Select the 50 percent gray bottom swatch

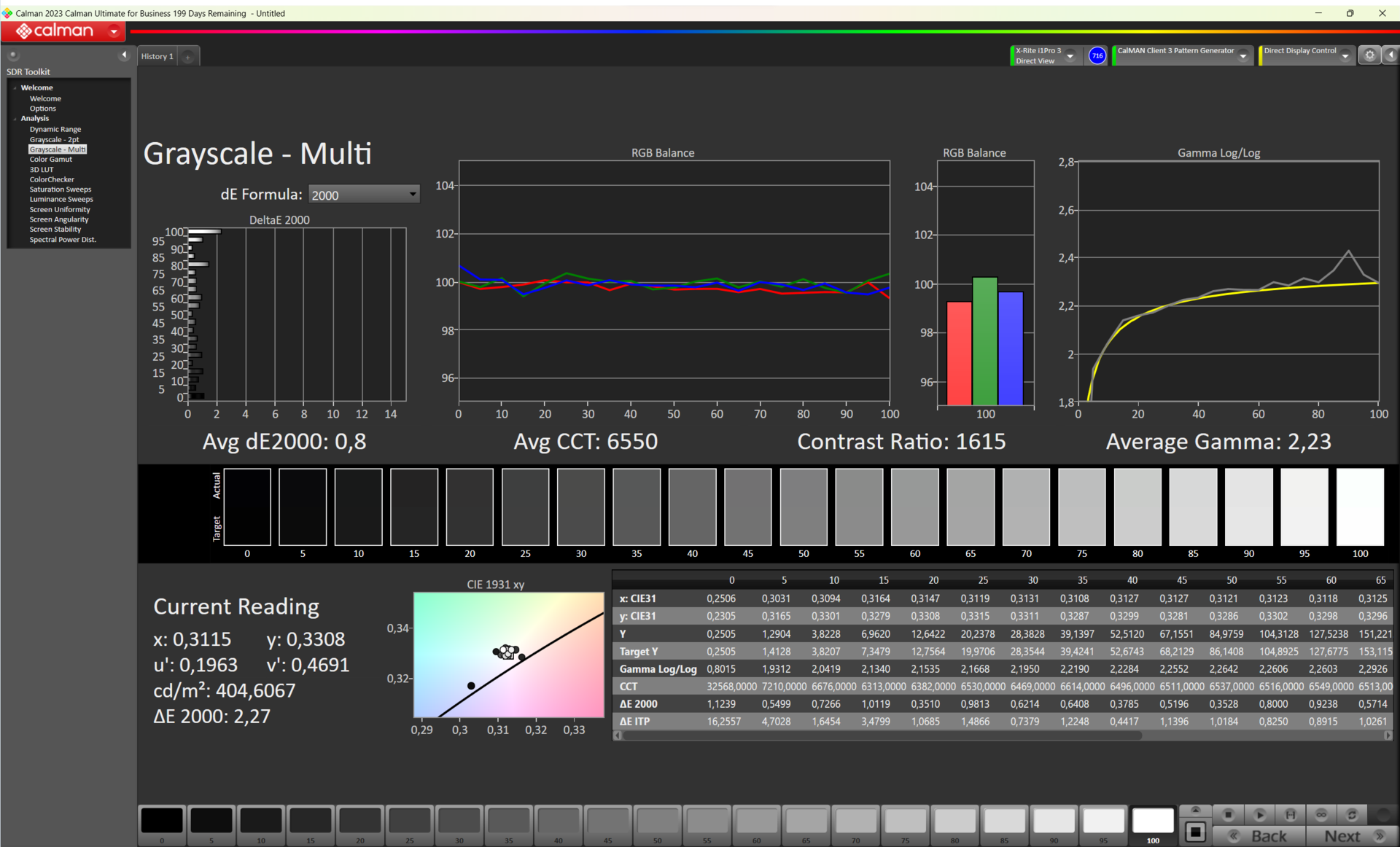(x=657, y=821)
